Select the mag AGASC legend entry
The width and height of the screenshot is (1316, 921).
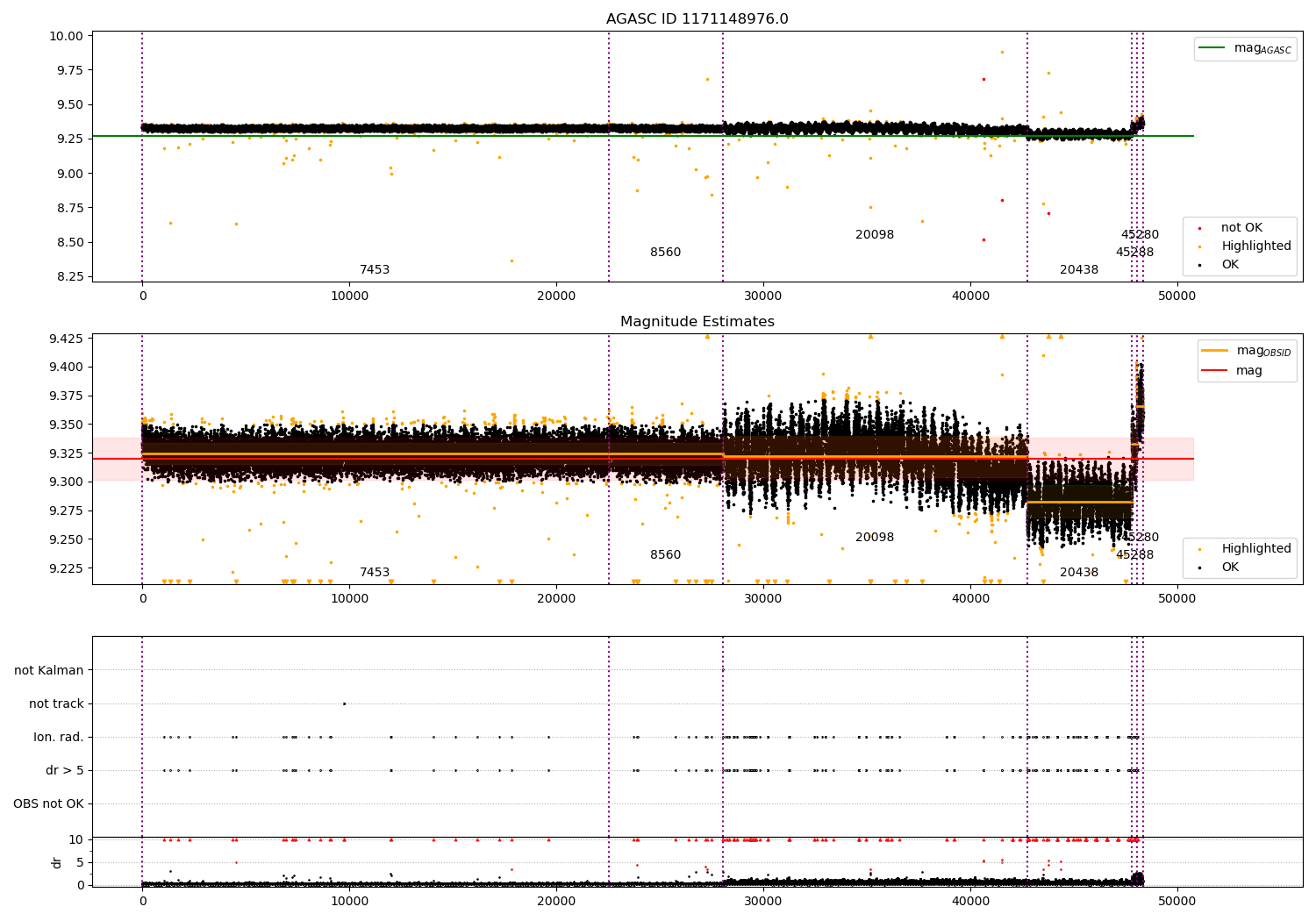[1262, 48]
